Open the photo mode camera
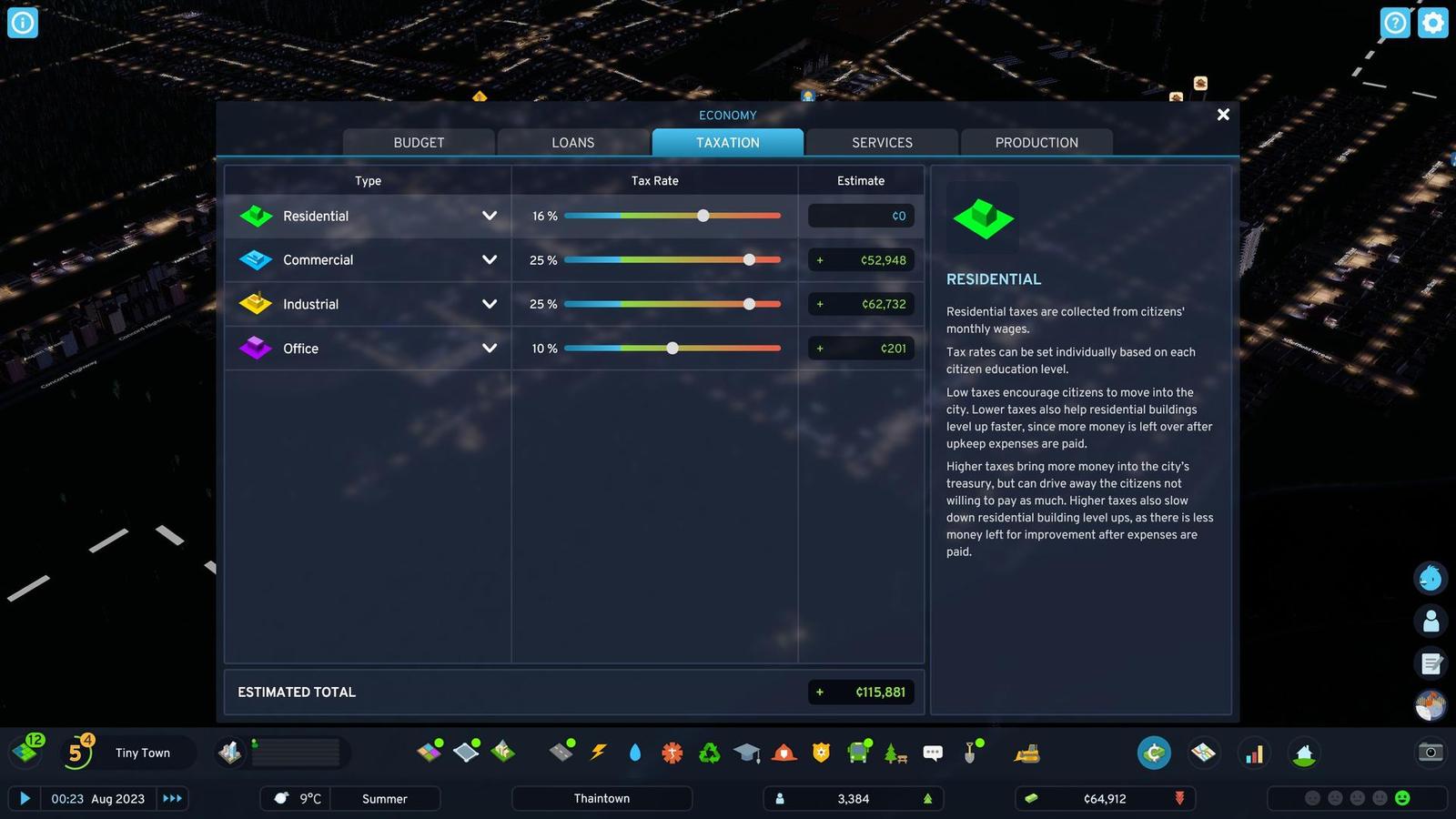 tap(1431, 753)
